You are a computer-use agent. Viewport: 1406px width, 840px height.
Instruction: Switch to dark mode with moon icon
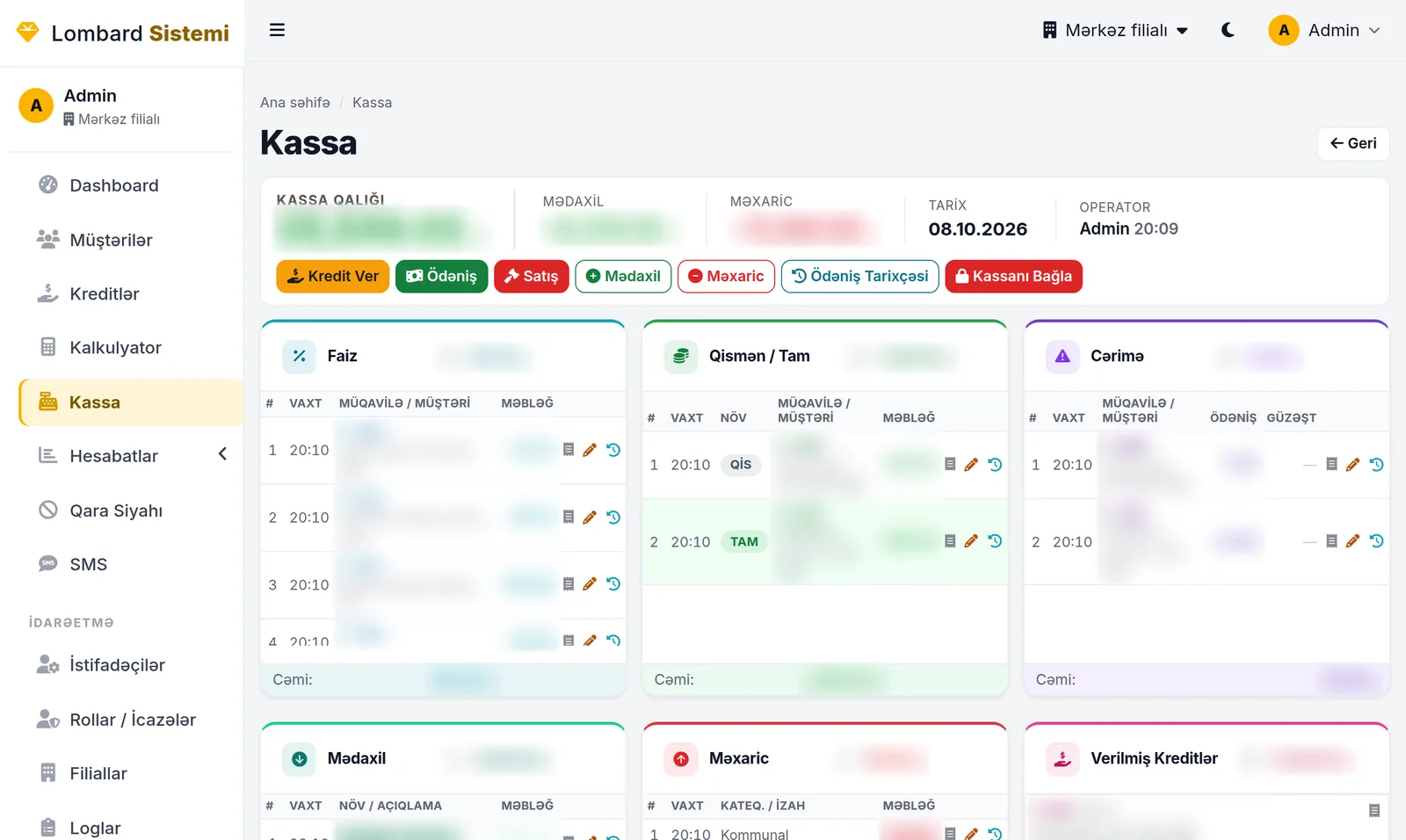(x=1228, y=30)
